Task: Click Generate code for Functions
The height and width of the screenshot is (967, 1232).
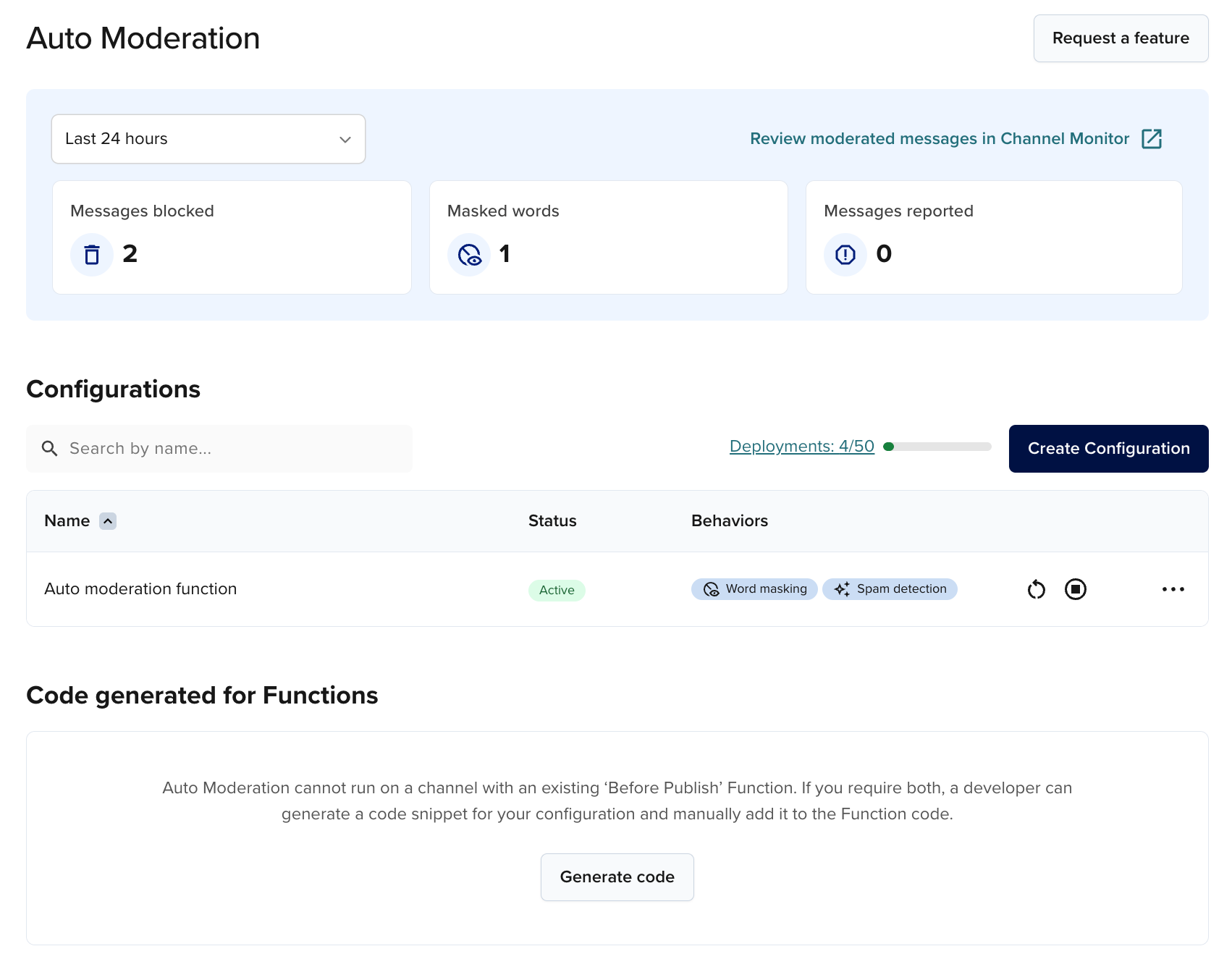Action: 617,877
